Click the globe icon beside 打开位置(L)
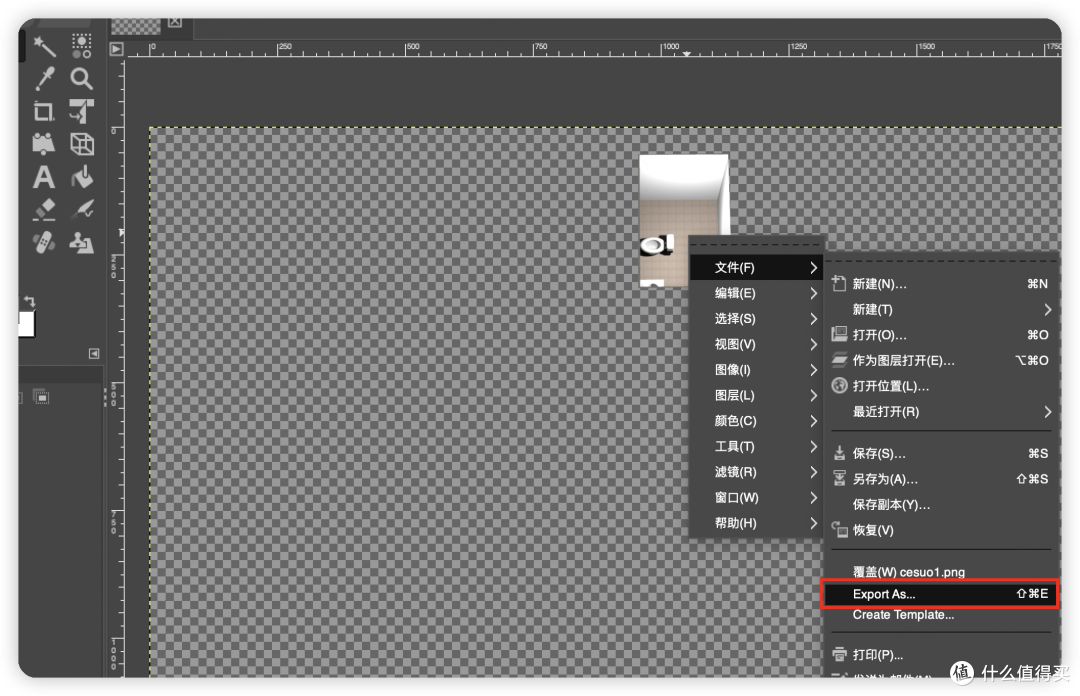 pyautogui.click(x=839, y=385)
